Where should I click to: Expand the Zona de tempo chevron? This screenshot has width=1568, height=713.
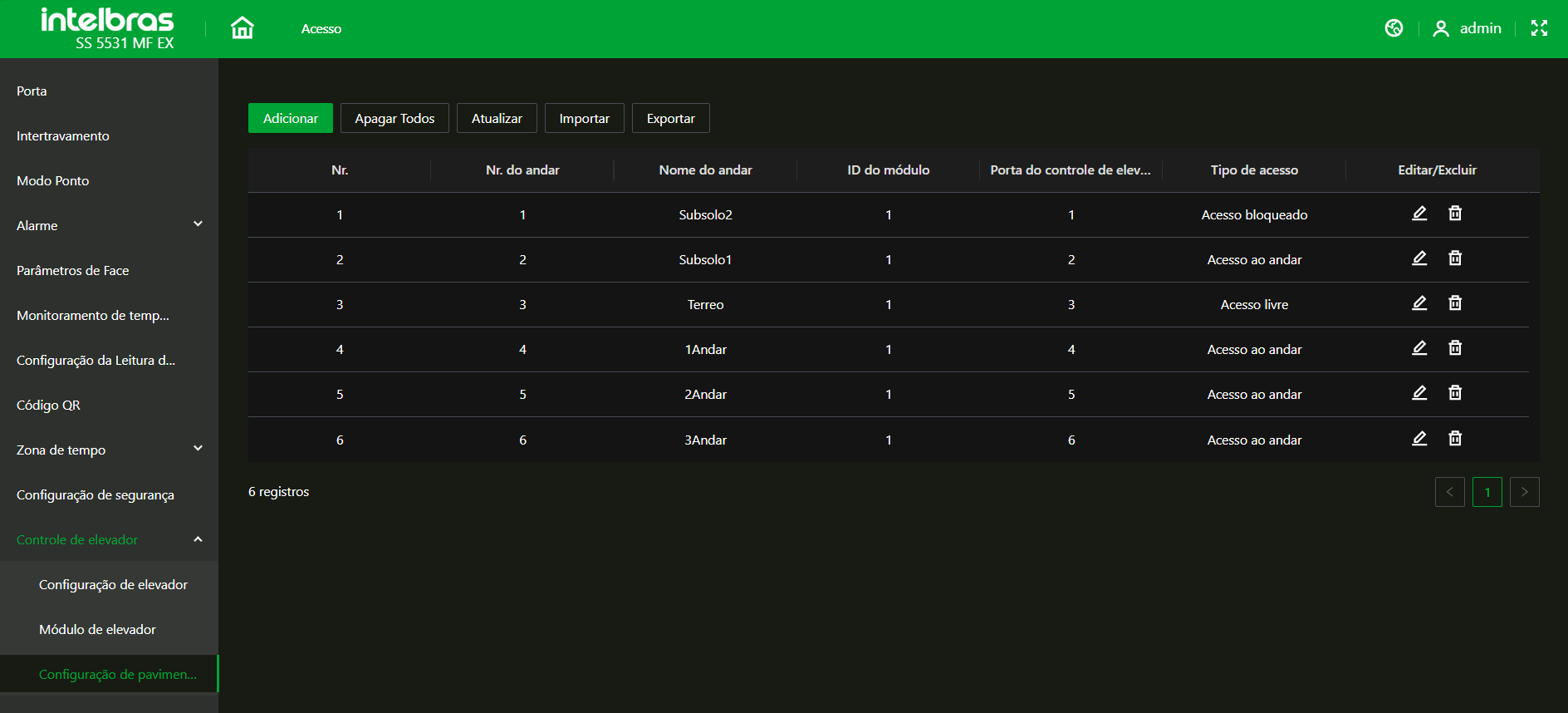pos(198,449)
